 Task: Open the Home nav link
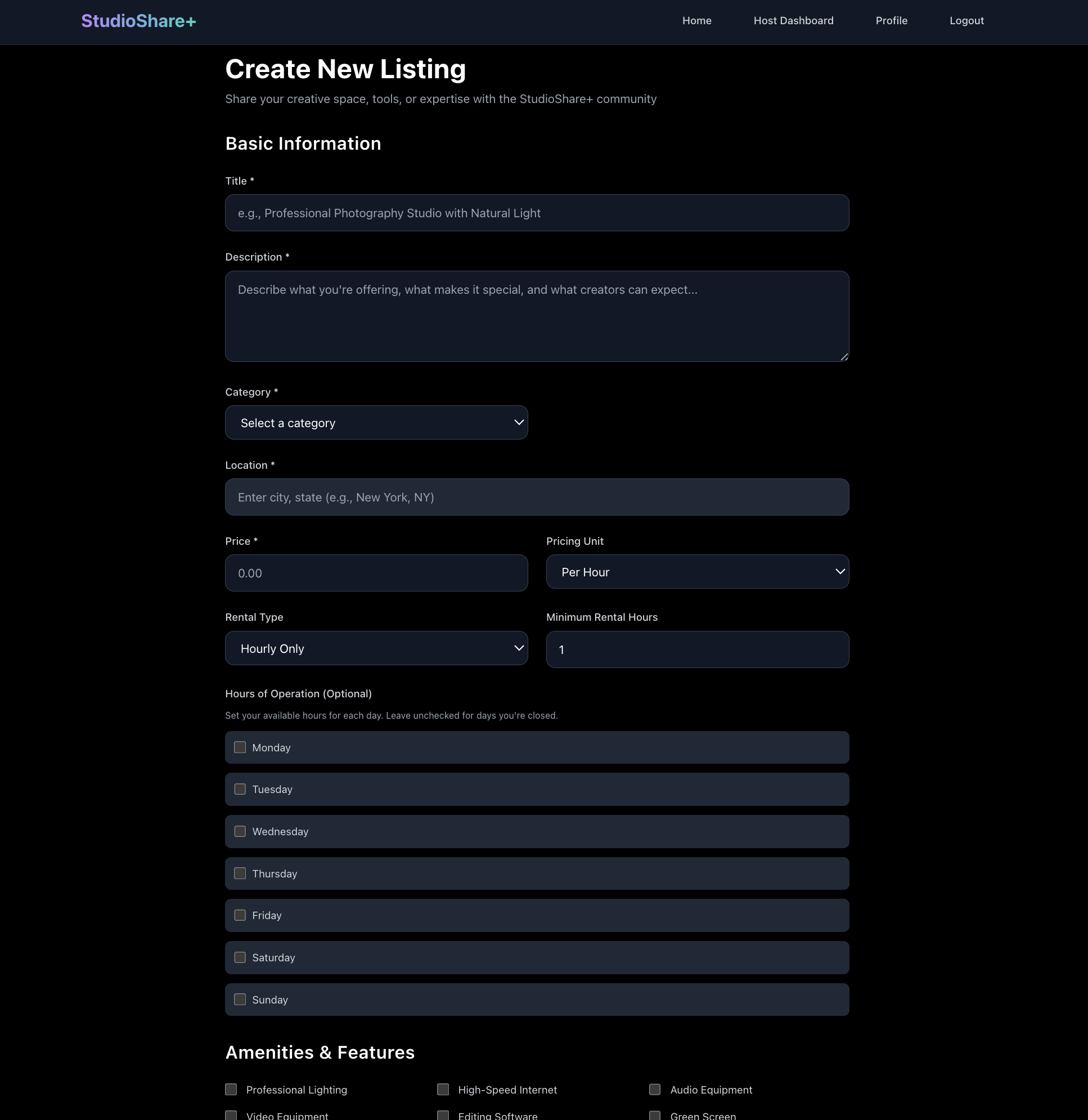point(696,21)
